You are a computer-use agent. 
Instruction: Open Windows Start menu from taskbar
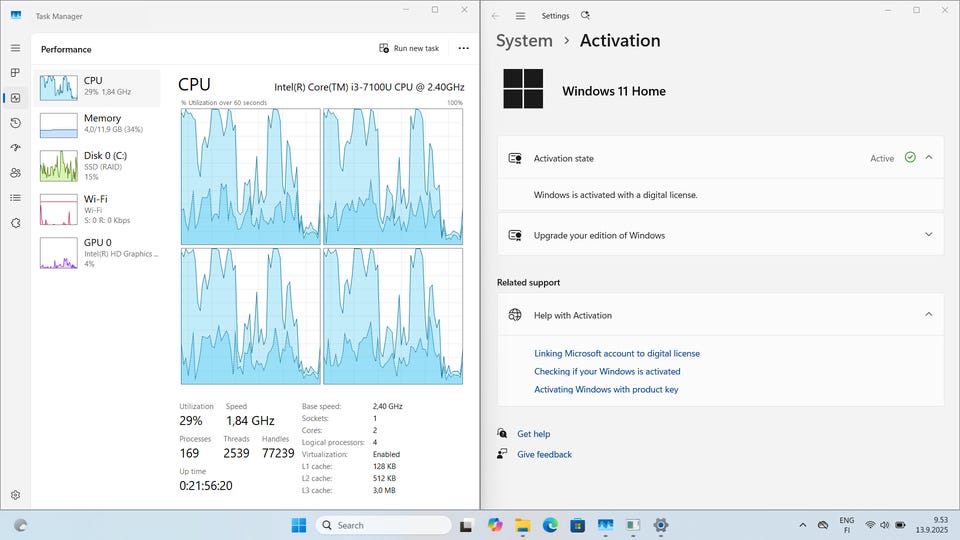coord(298,525)
